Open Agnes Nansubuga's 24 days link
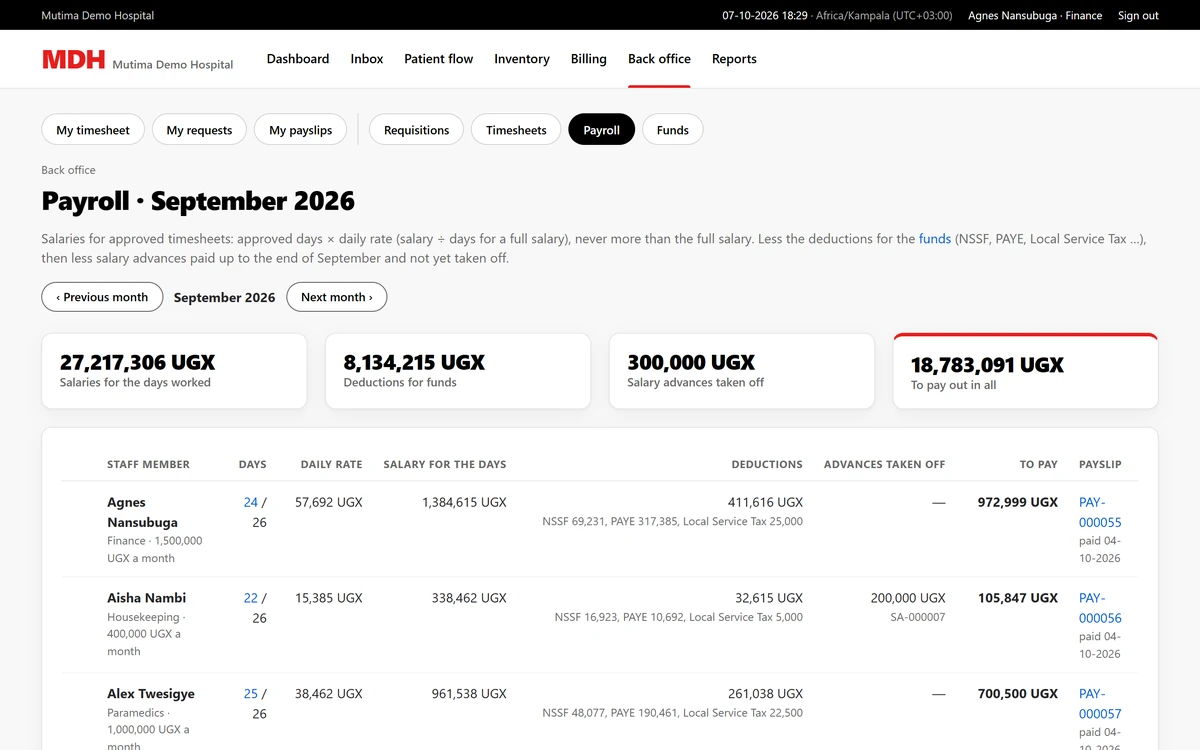1200x750 pixels. coord(251,502)
